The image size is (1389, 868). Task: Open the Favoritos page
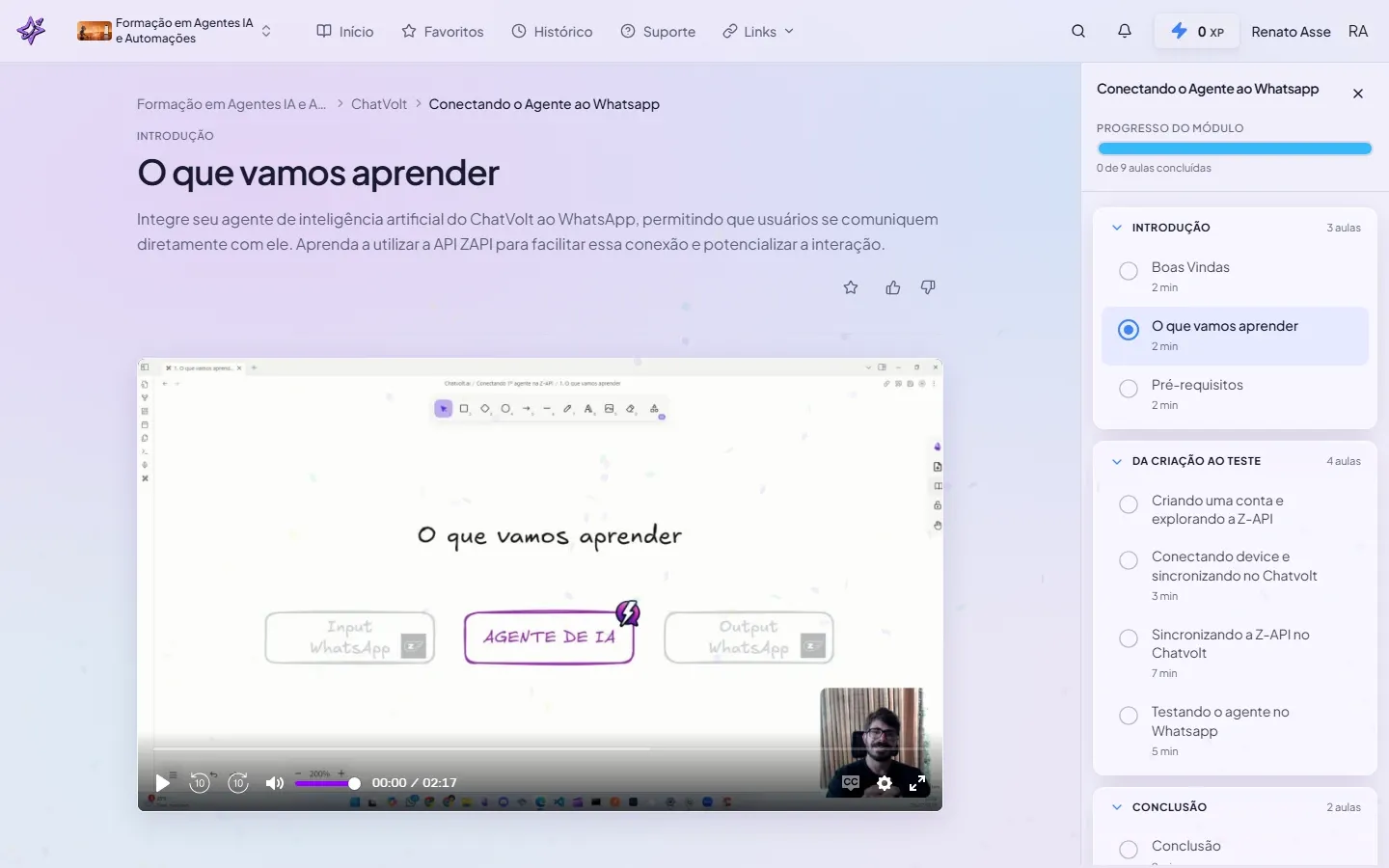tap(443, 31)
